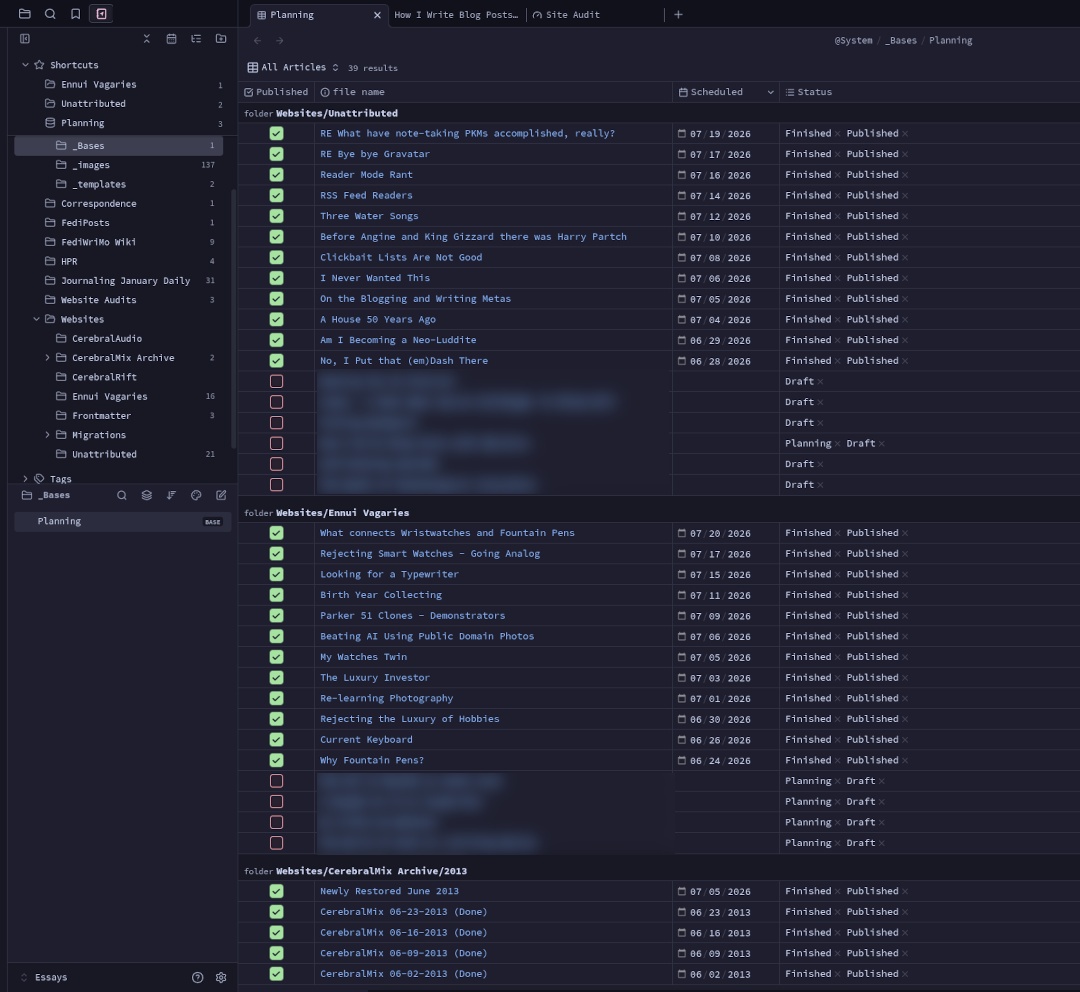1080x992 pixels.
Task: Open Looking for a Typewriter article
Action: pyautogui.click(x=389, y=575)
